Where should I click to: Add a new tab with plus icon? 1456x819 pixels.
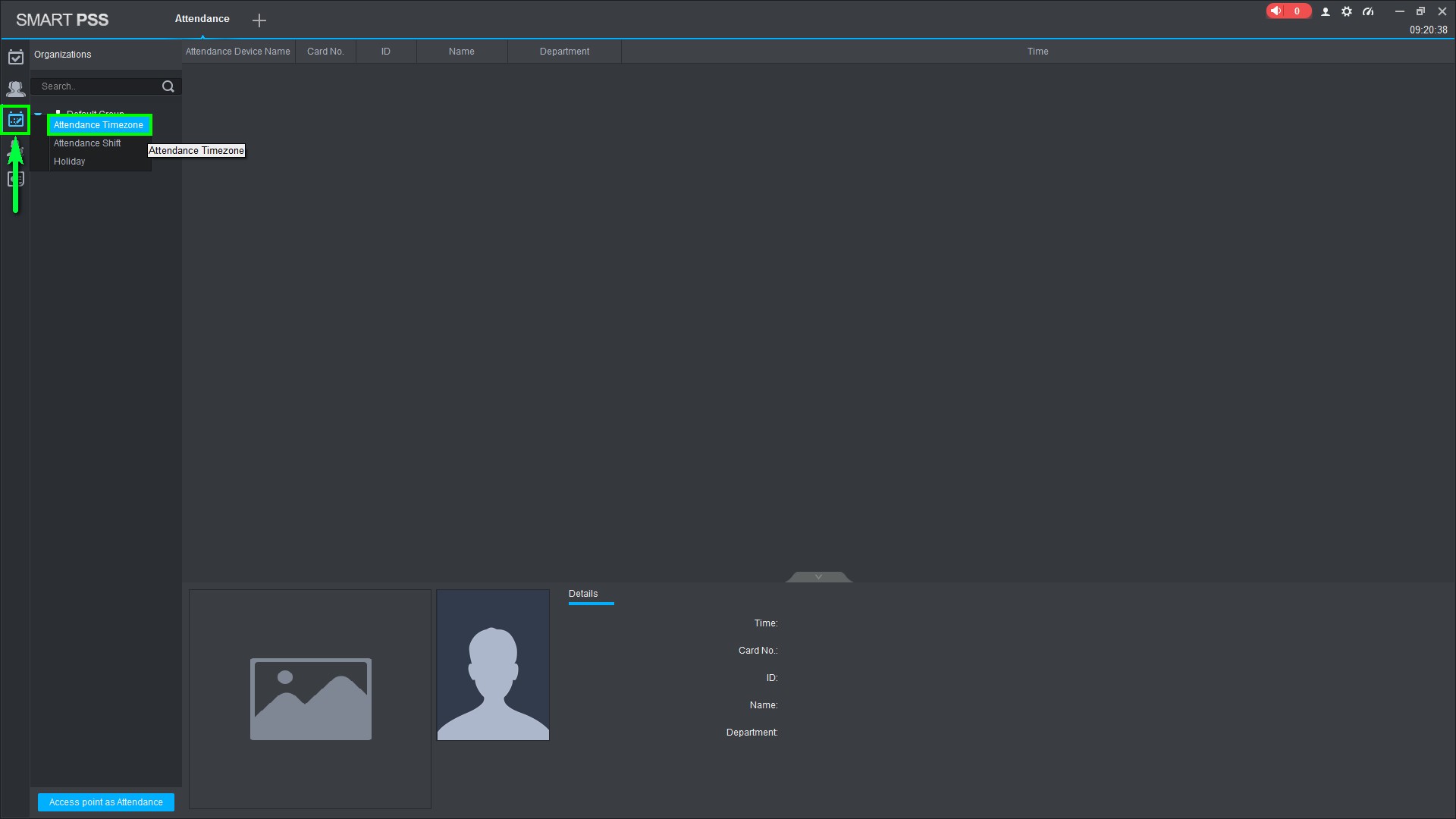[259, 20]
